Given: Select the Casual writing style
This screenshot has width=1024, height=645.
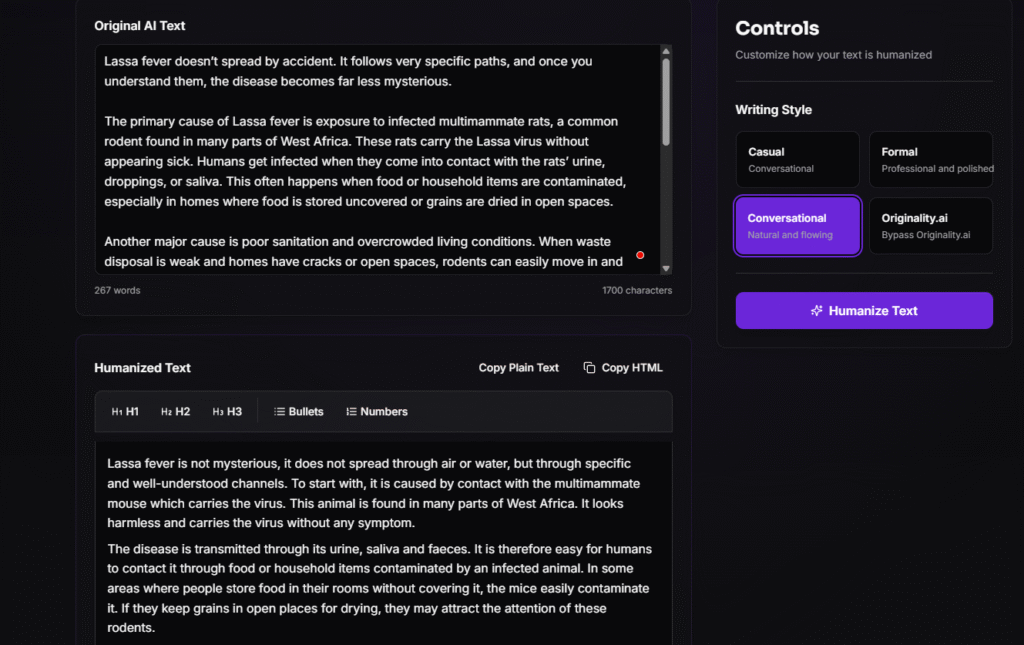Looking at the screenshot, I should [x=797, y=159].
